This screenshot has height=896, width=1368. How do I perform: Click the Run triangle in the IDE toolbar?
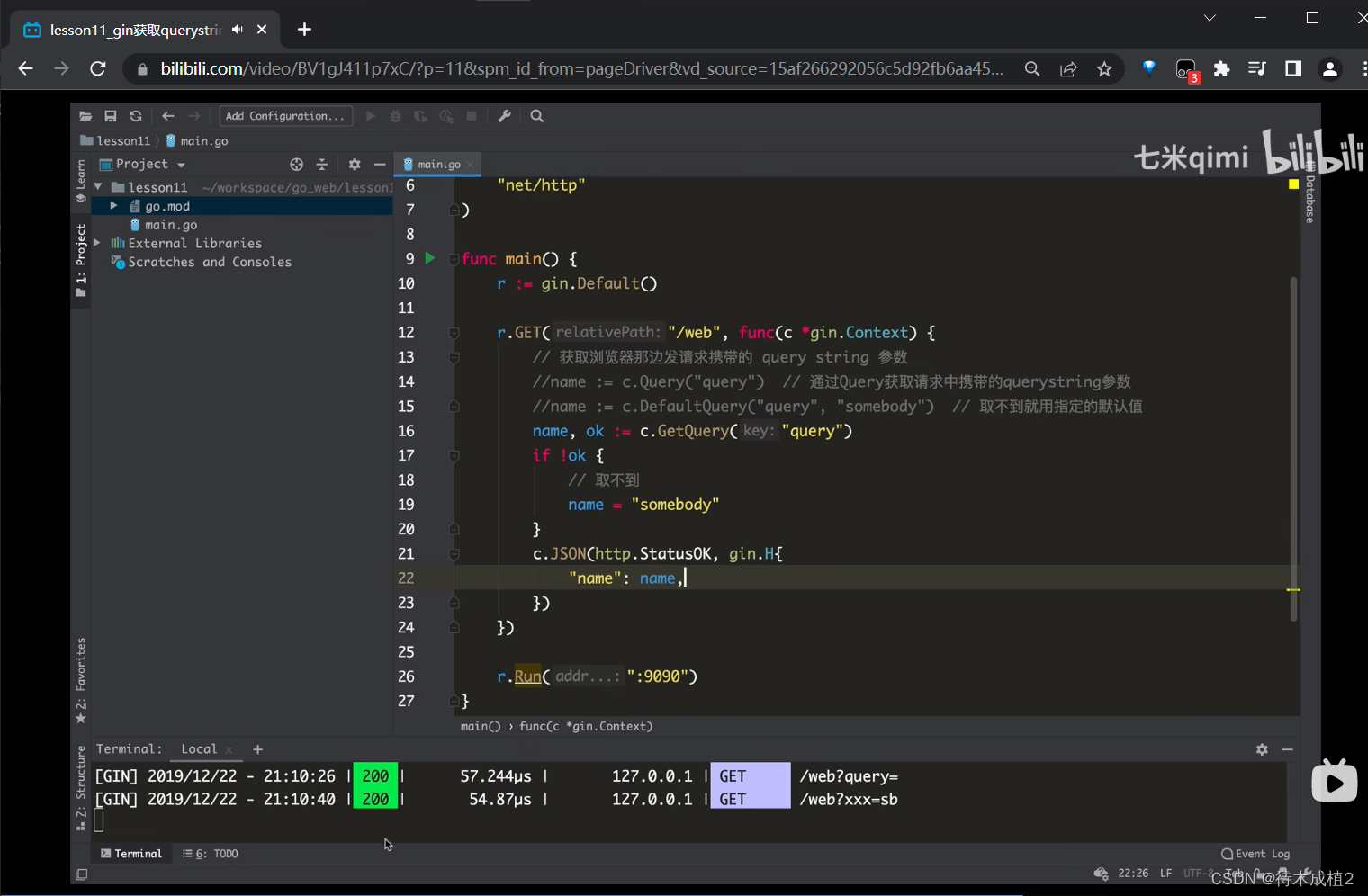(x=371, y=116)
